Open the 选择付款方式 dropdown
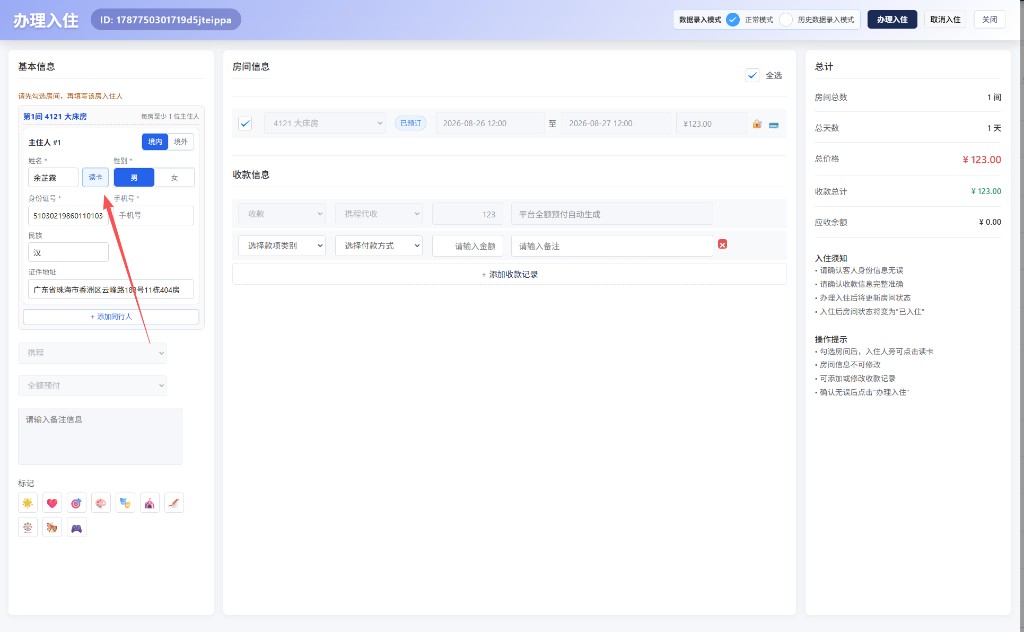 (x=379, y=245)
